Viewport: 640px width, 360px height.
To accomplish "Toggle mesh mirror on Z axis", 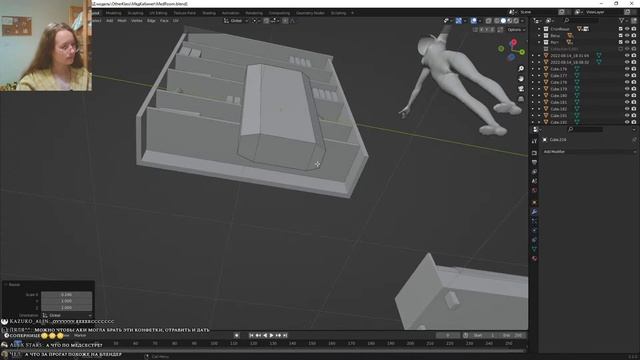I will [492, 30].
